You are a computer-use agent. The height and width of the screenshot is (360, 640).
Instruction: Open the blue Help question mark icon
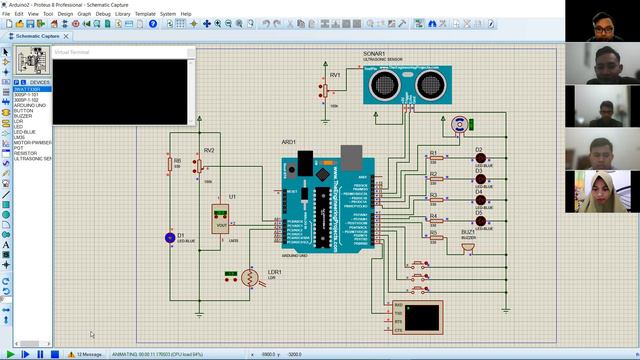pyautogui.click(x=153, y=24)
